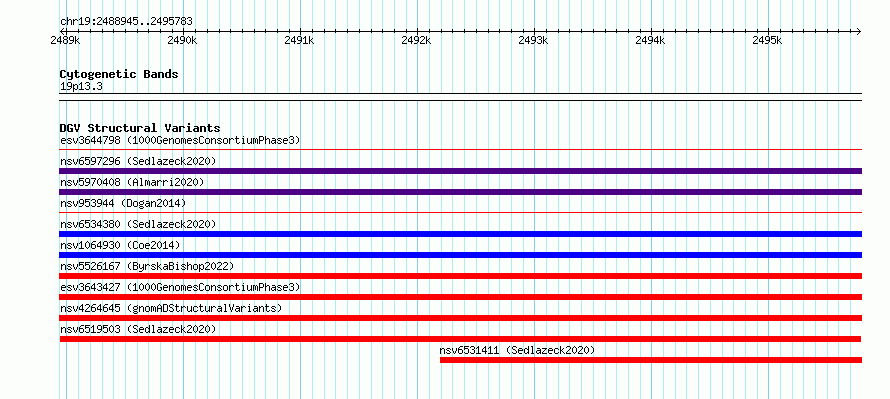Click the nsv5526167 (ByrskaBishop2022) label
This screenshot has width=890, height=399.
click(x=147, y=266)
